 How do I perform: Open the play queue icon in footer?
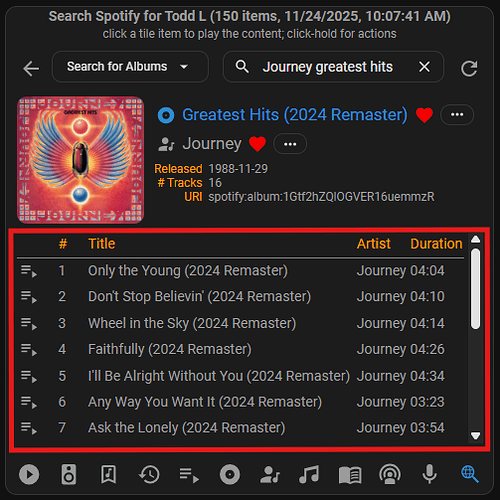pos(189,475)
